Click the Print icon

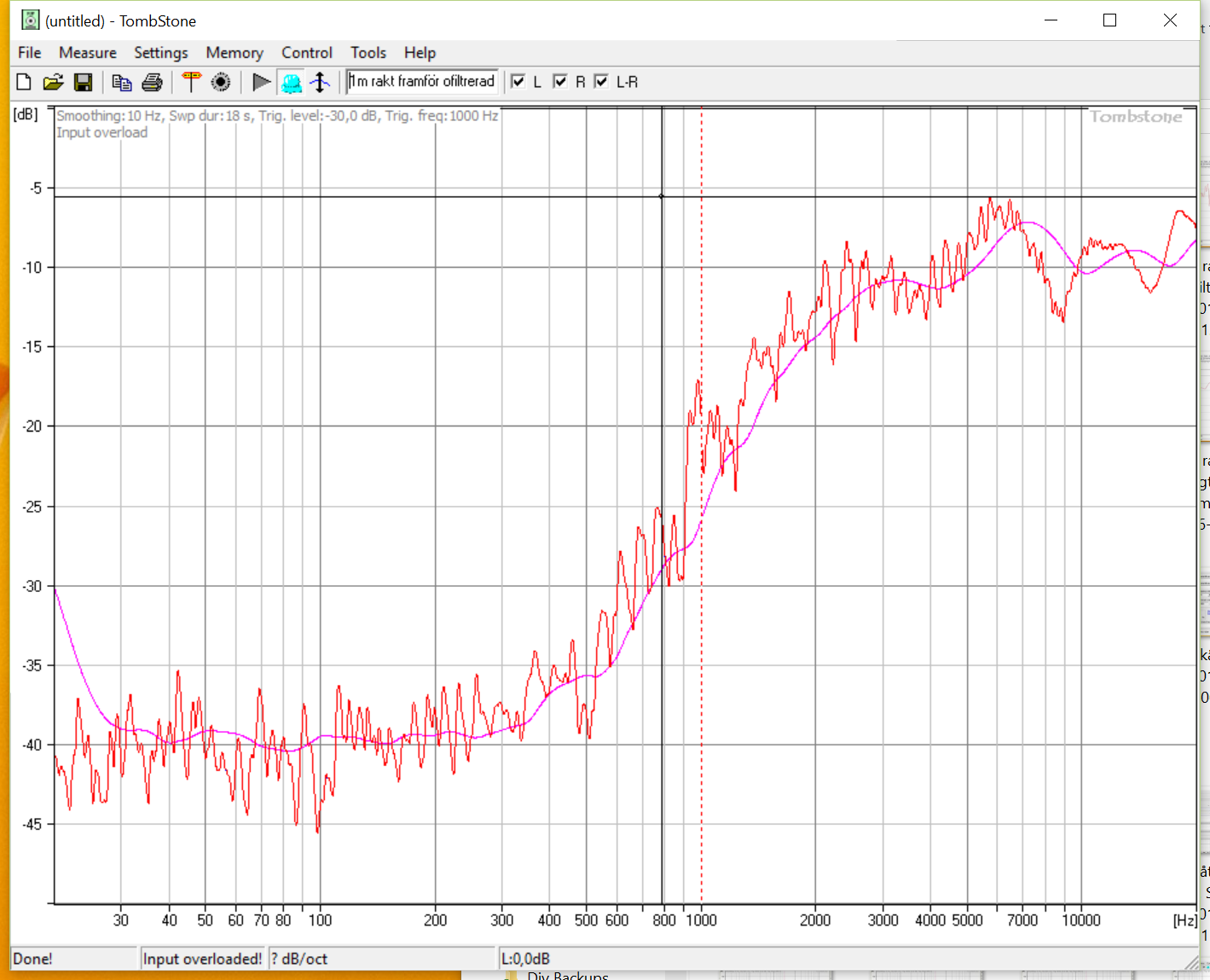pyautogui.click(x=152, y=82)
